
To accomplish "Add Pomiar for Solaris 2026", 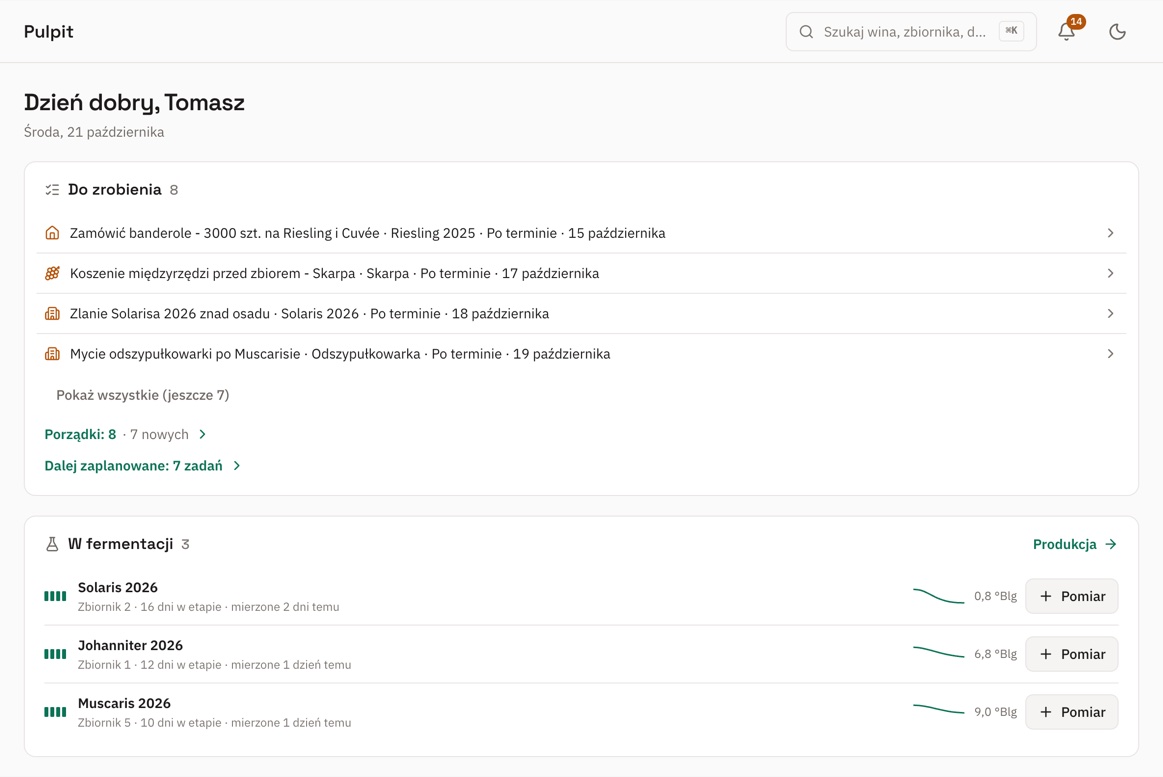I will click(1072, 596).
